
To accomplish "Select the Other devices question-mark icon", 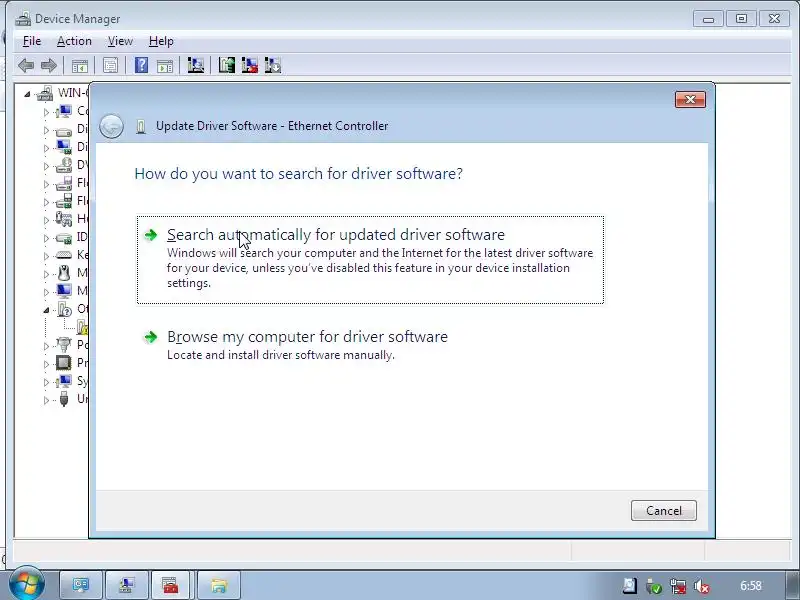I will [x=65, y=309].
